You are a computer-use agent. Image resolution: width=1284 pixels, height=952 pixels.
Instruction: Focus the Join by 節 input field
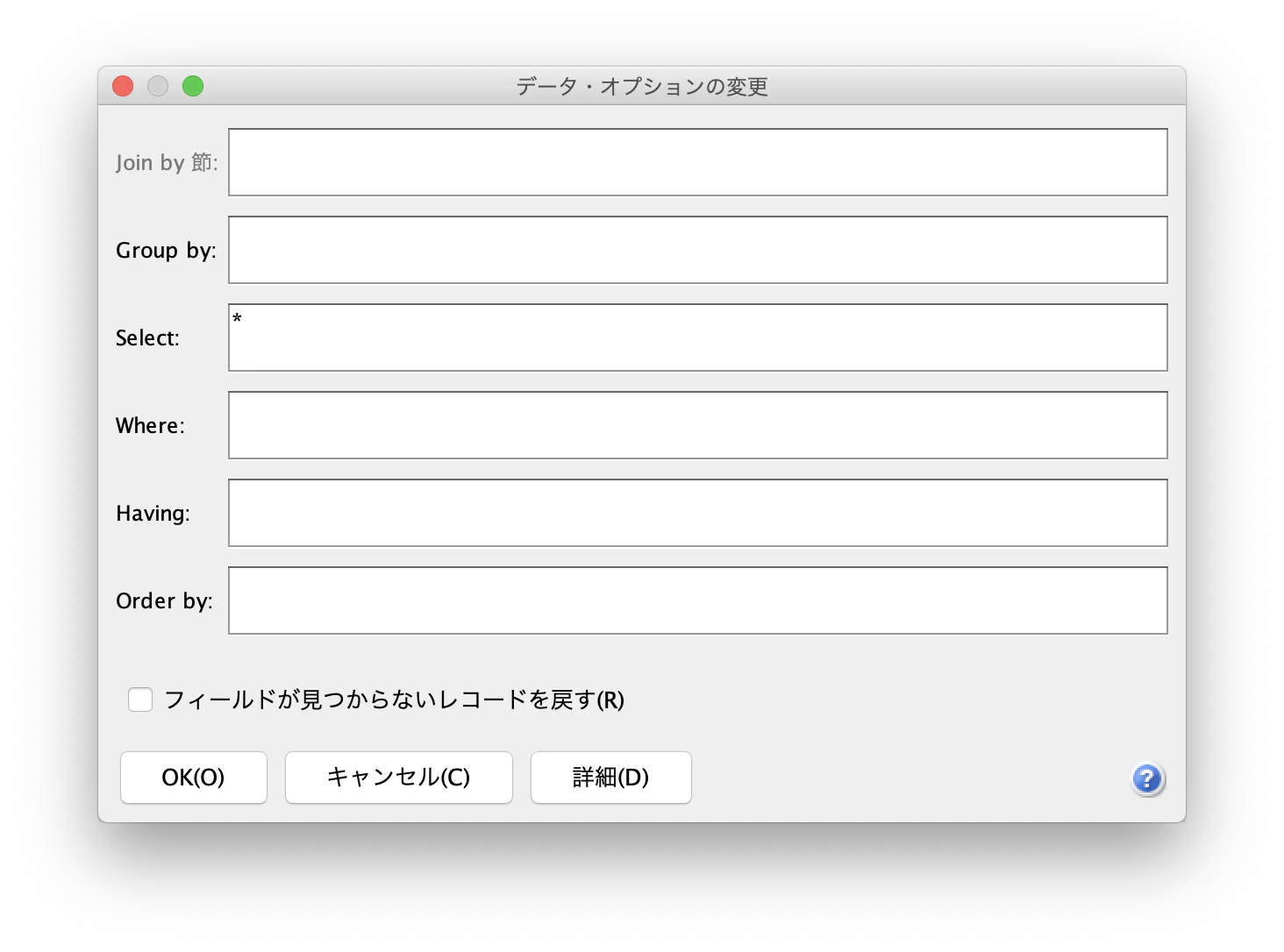698,162
